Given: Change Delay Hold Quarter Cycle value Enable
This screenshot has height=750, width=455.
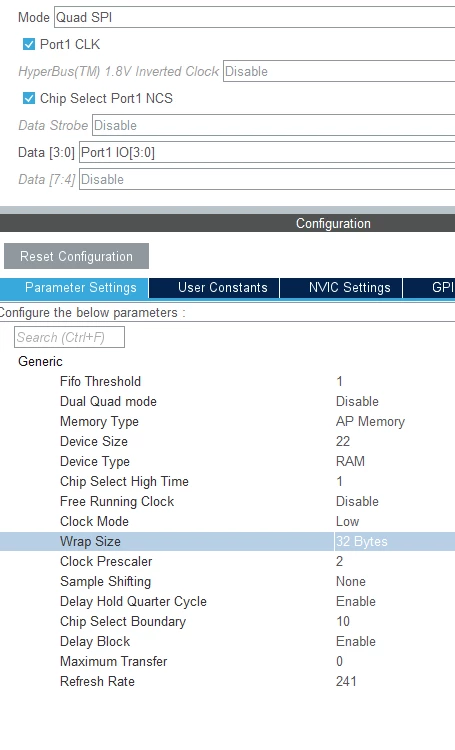Looking at the screenshot, I should coord(355,601).
